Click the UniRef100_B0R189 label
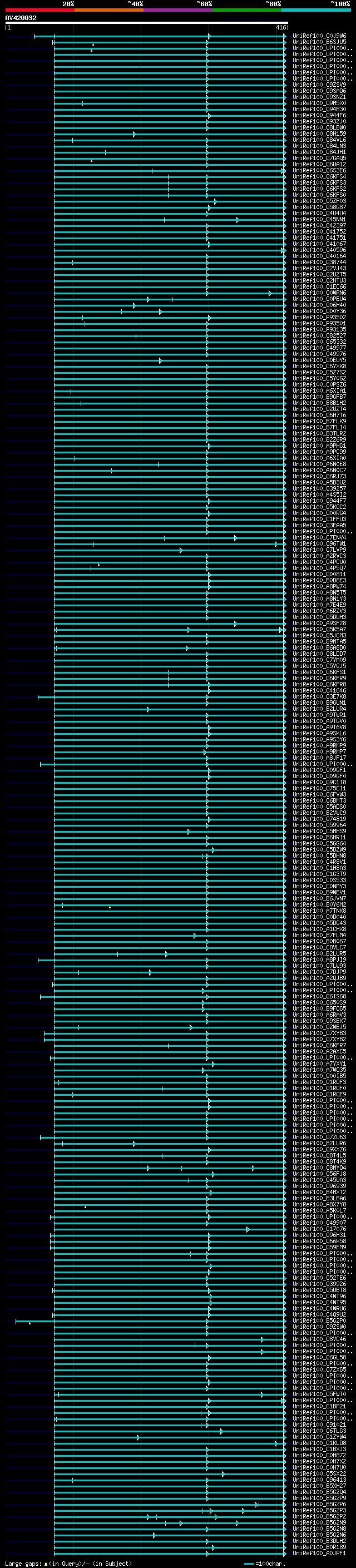356x1568 pixels. (x=319, y=1547)
